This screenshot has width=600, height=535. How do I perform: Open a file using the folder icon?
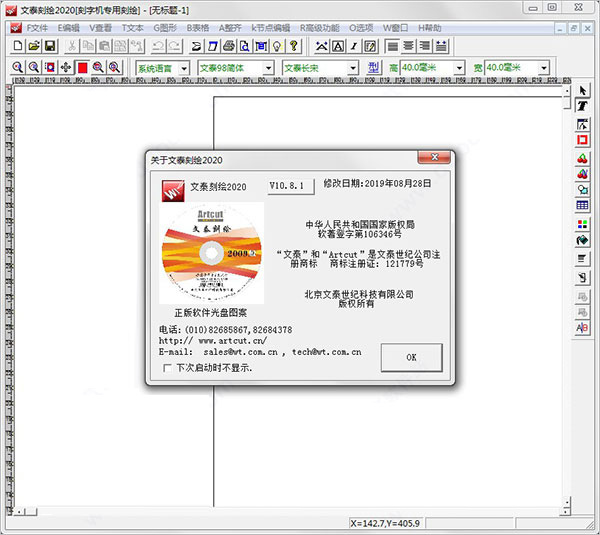pyautogui.click(x=34, y=46)
